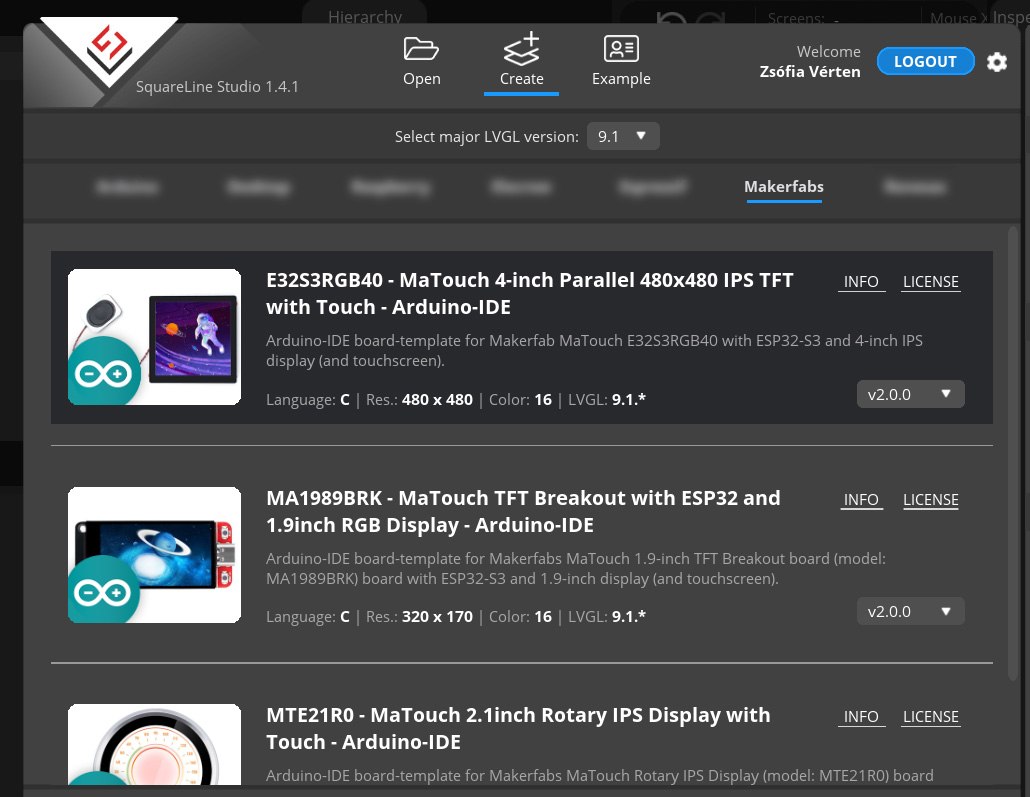Select the MA1989BRK board thumbnail
This screenshot has width=1030, height=797.
[x=154, y=555]
